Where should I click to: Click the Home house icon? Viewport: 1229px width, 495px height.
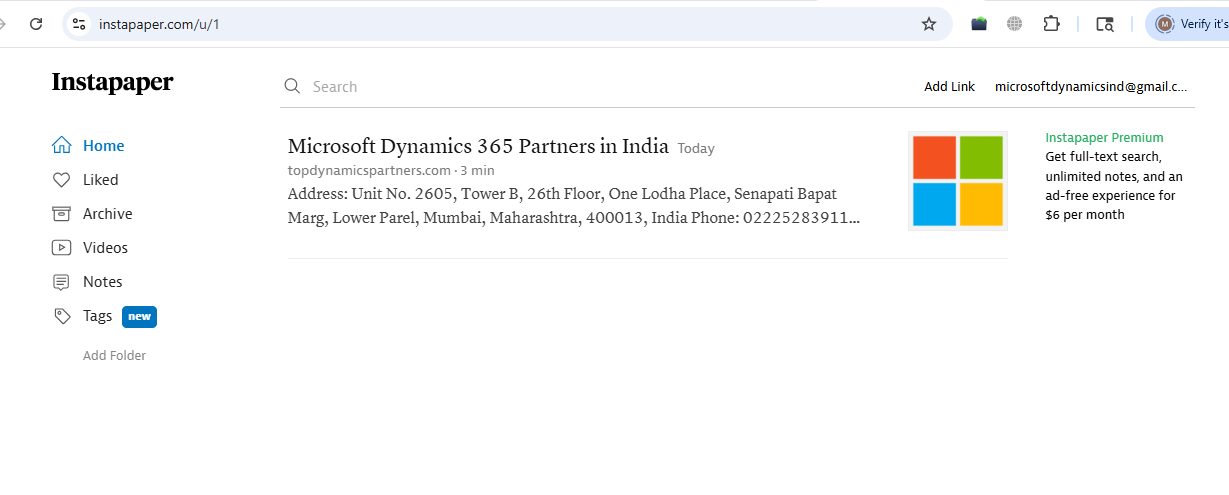coord(62,146)
